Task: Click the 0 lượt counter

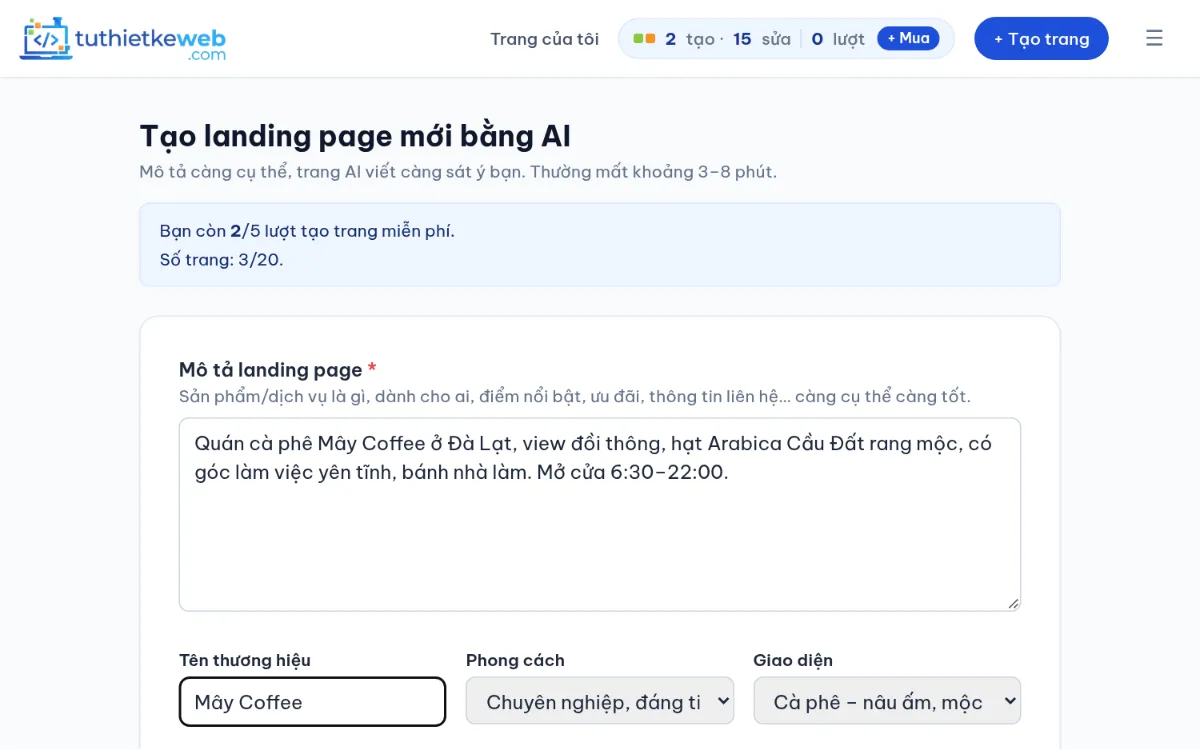Action: (838, 39)
